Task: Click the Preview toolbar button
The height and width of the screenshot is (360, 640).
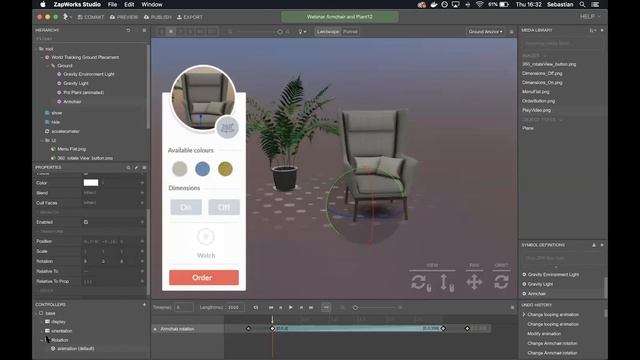Action: [124, 17]
